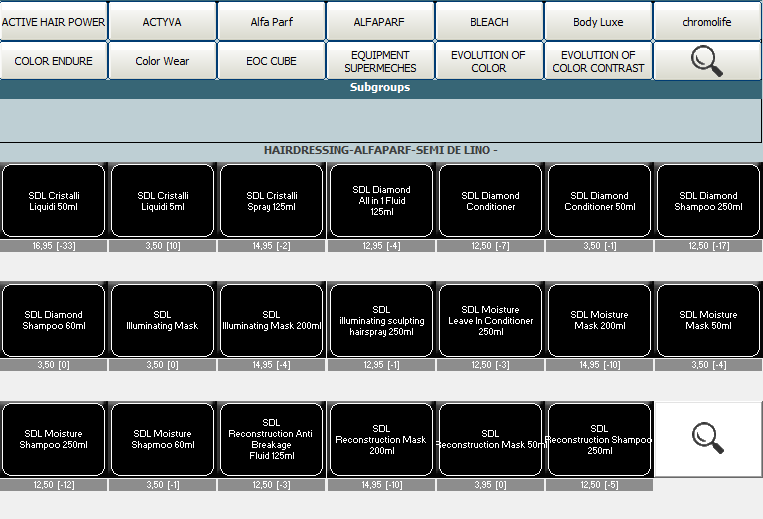Select SDL Reconstruction Shampoo 250ml

(x=599, y=439)
